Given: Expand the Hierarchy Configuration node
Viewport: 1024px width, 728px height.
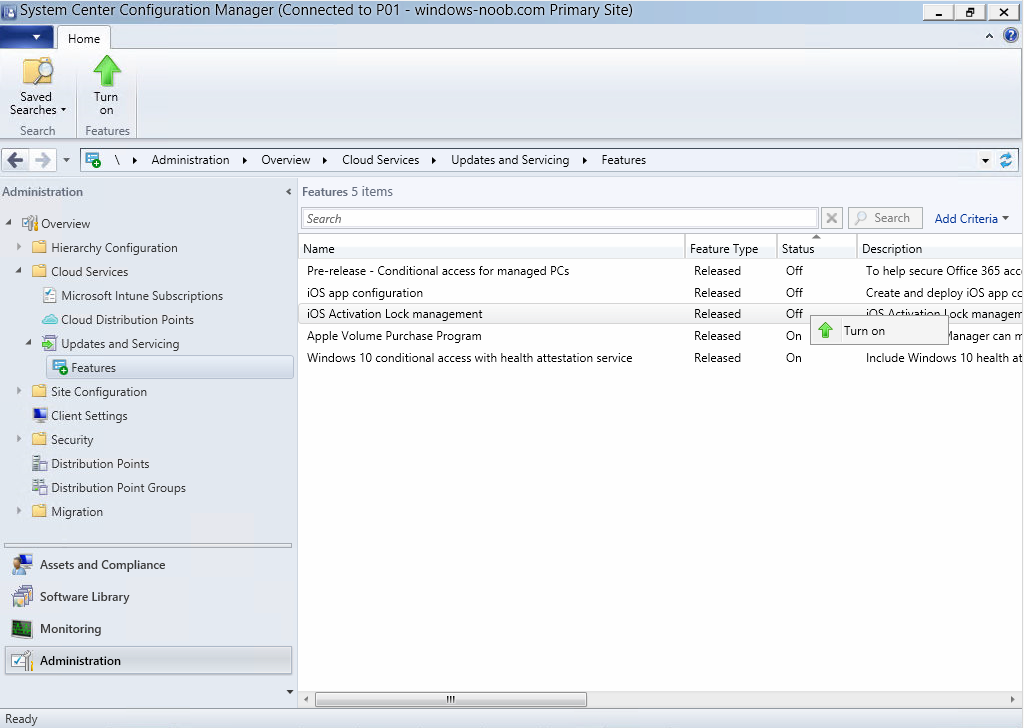Looking at the screenshot, I should (19, 247).
